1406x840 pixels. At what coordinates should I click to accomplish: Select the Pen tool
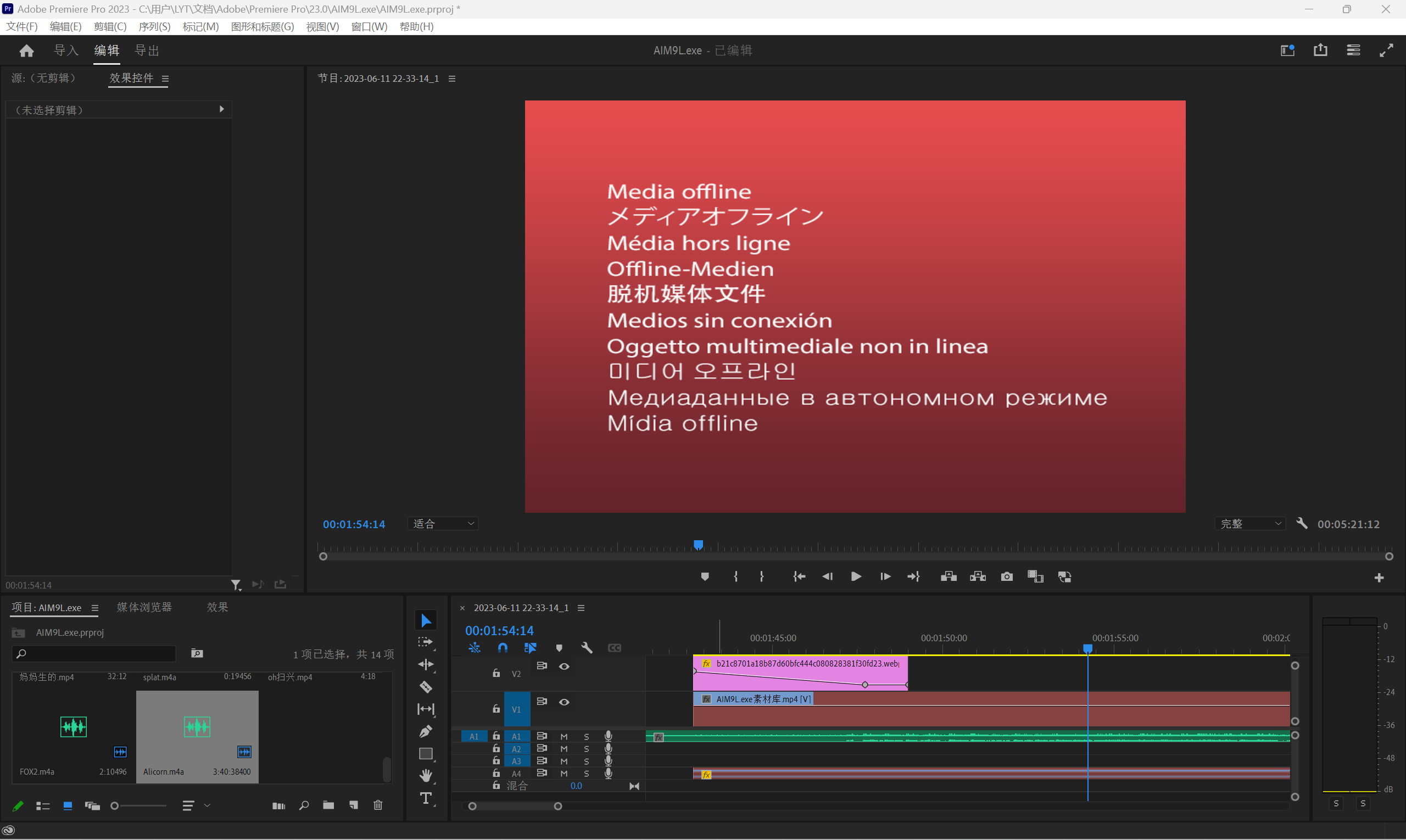426,731
